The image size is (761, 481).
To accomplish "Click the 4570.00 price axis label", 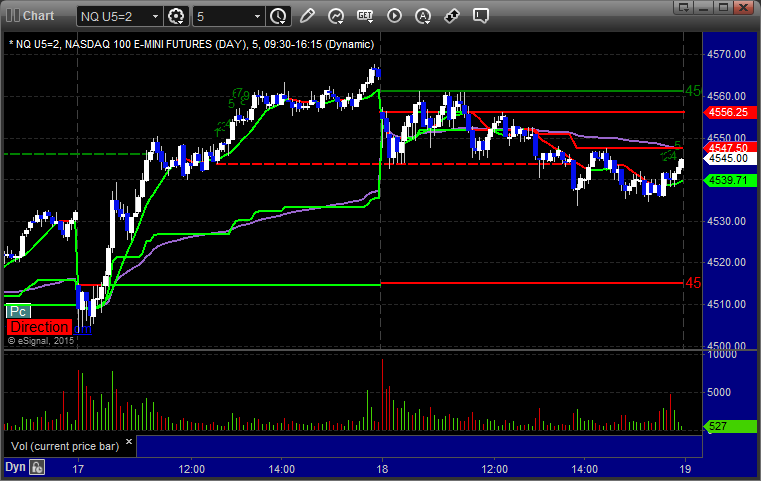I will point(726,54).
